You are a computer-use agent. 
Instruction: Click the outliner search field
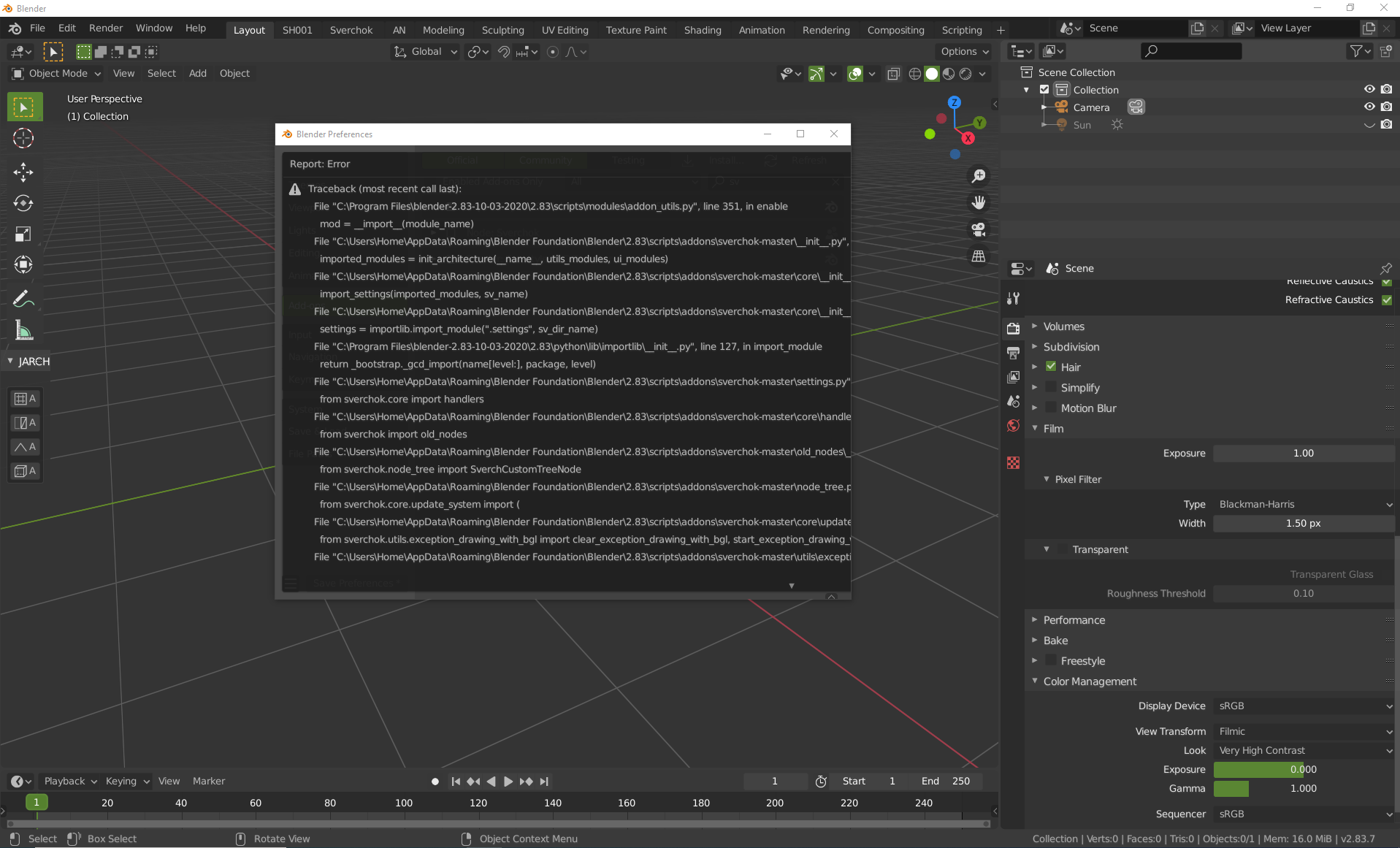coord(1191,51)
